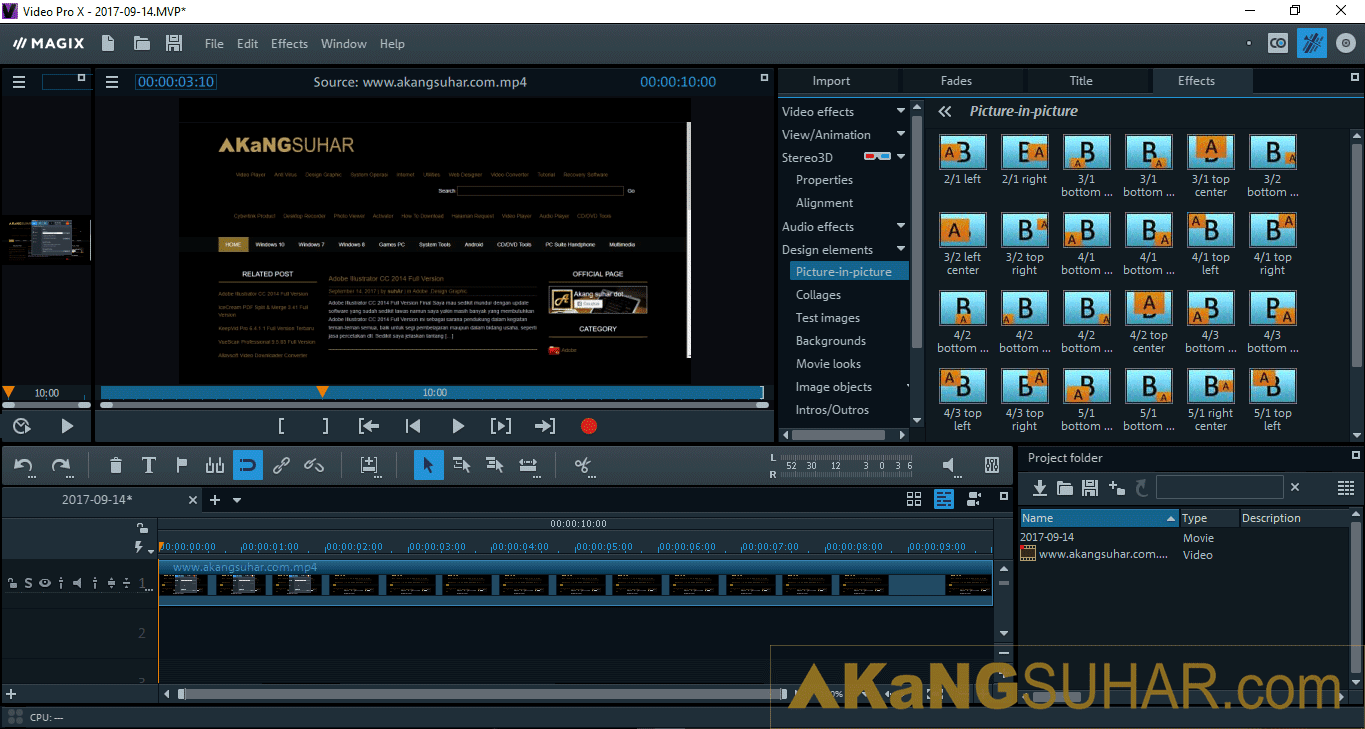1365x729 pixels.
Task: Switch to the Import tab
Action: pyautogui.click(x=831, y=81)
